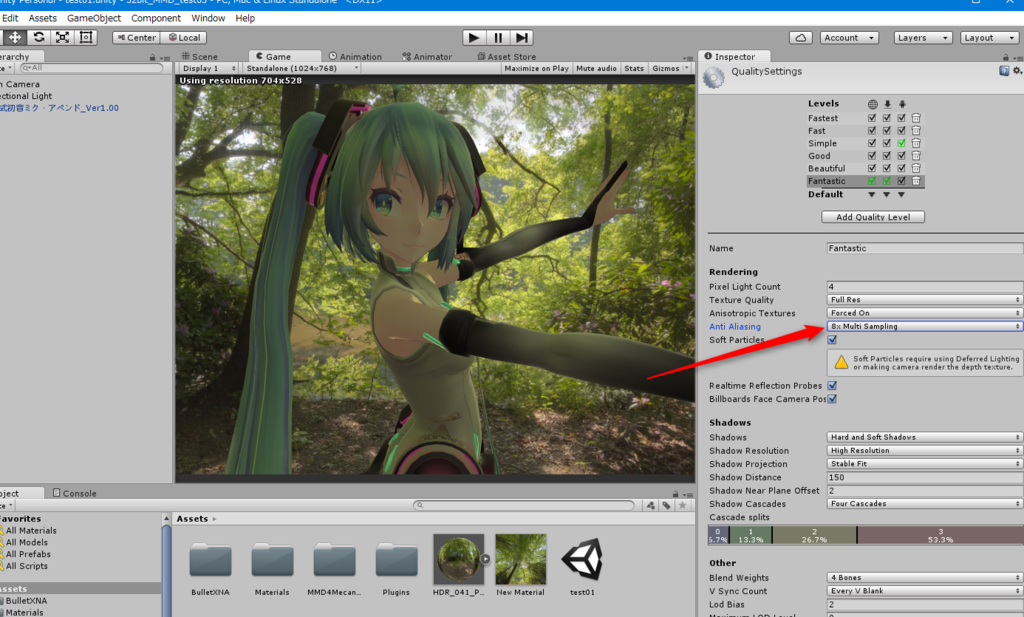Select the Rotate transform tool
Screen dimensions: 1024x617
39,37
